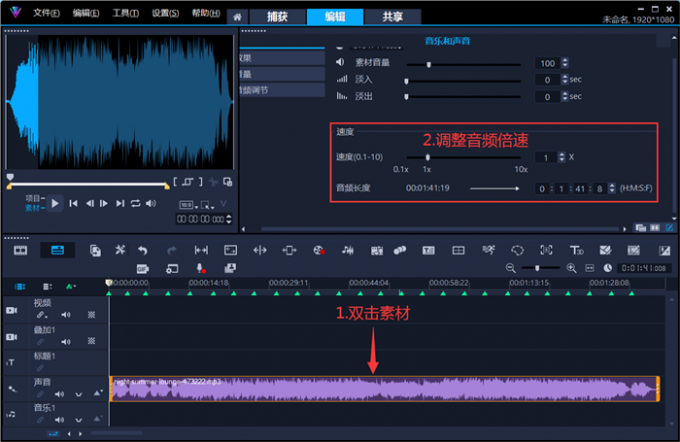Click the 速度 speed slider handle

click(428, 157)
